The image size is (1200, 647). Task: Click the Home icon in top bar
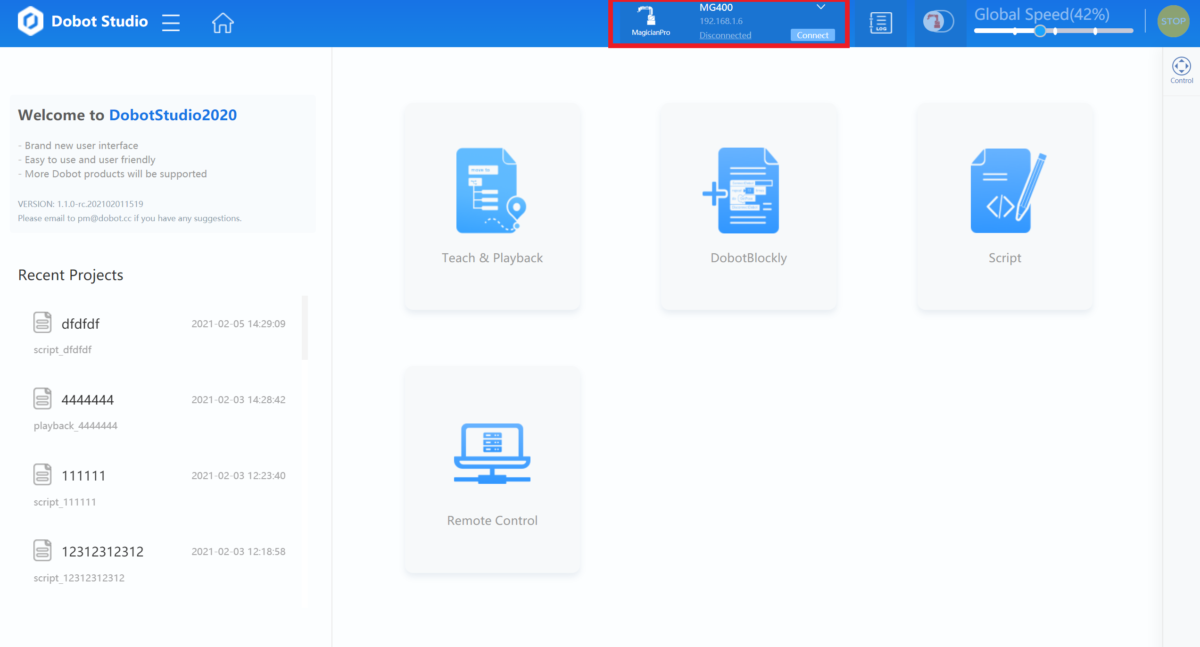[x=222, y=23]
